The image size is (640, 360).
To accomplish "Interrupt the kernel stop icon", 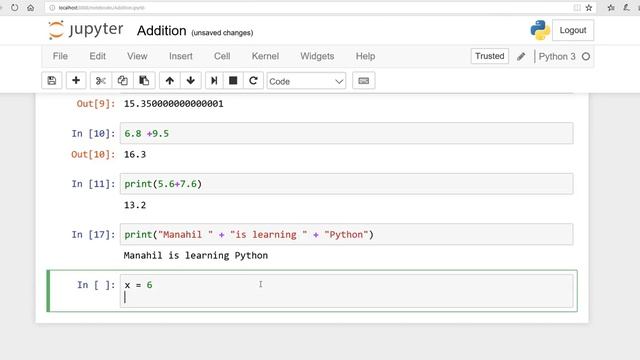I will 233,81.
